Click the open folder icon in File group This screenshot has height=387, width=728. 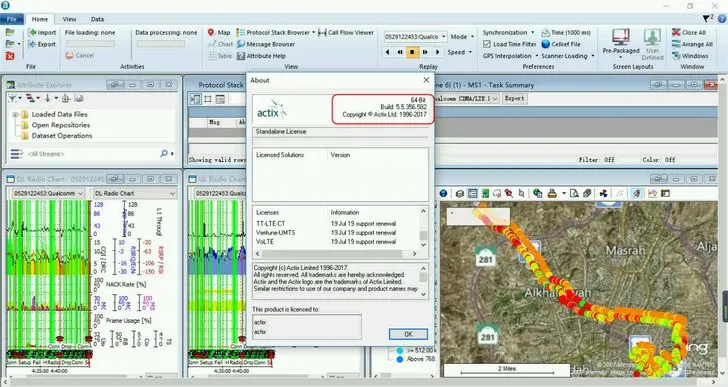(x=10, y=32)
